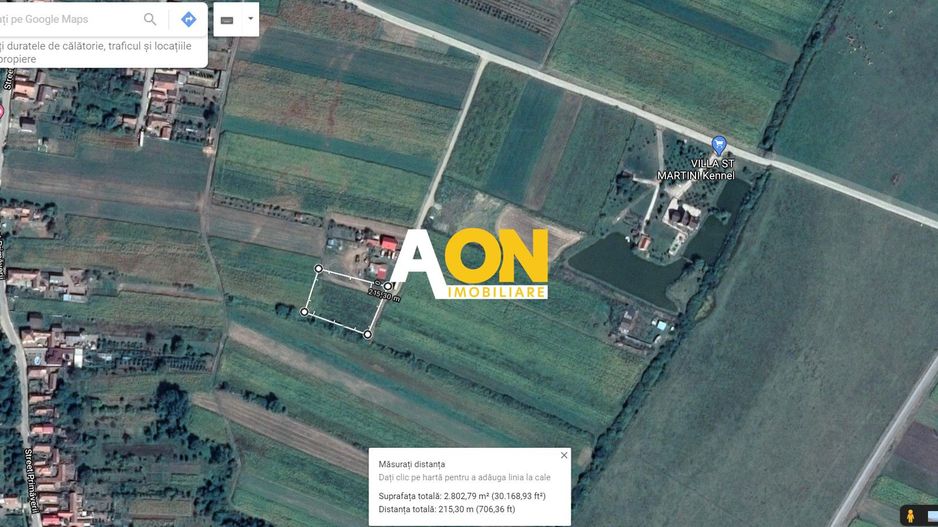The width and height of the screenshot is (938, 527).
Task: Click the keyboard input tools icon
Action: click(x=227, y=20)
